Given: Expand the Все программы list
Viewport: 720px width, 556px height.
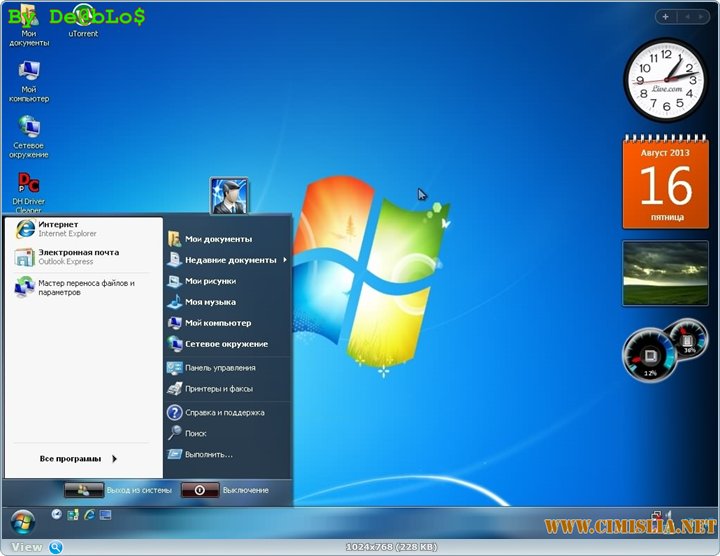Looking at the screenshot, I should (x=78, y=459).
